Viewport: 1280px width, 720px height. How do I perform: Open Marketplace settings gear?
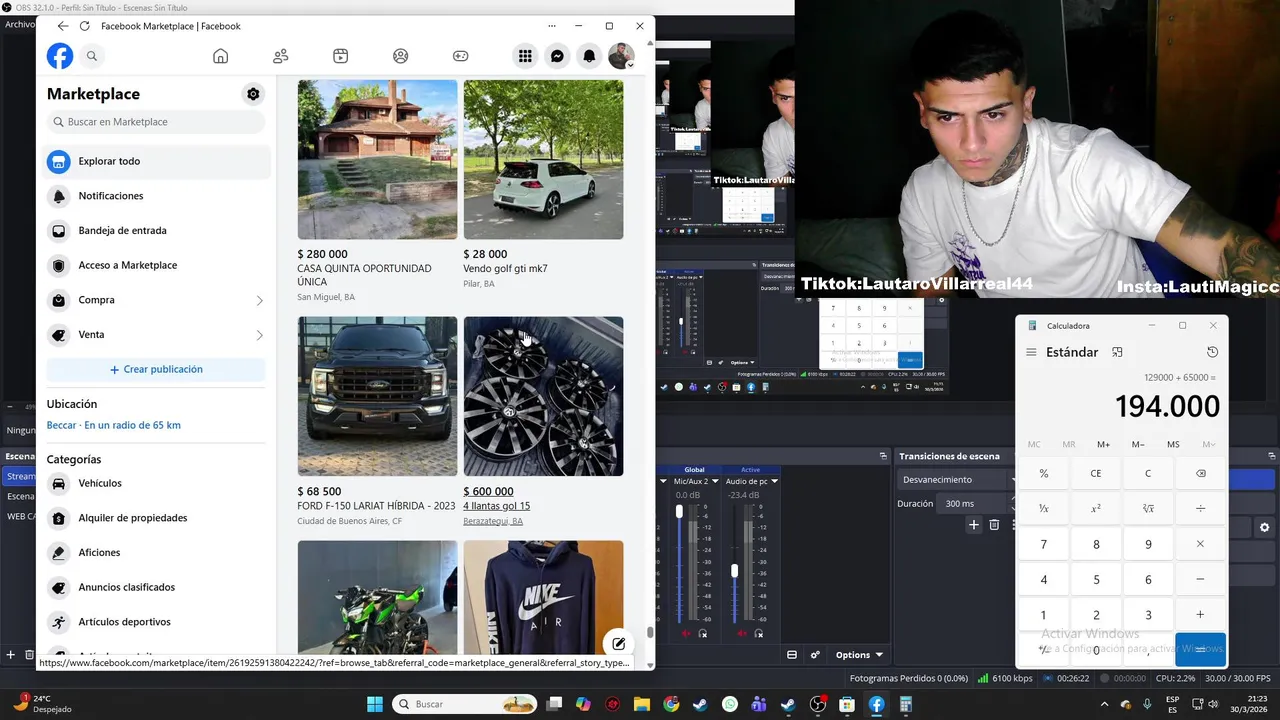point(253,94)
